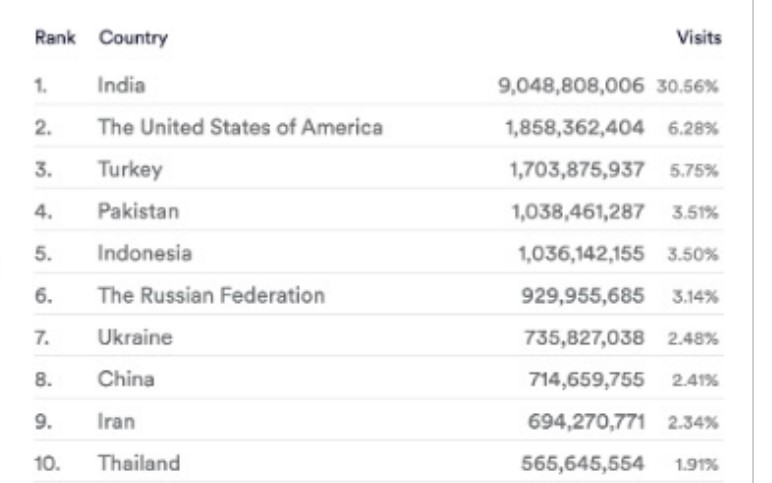This screenshot has height=483, width=772.
Task: Click the Visits column header
Action: [699, 37]
